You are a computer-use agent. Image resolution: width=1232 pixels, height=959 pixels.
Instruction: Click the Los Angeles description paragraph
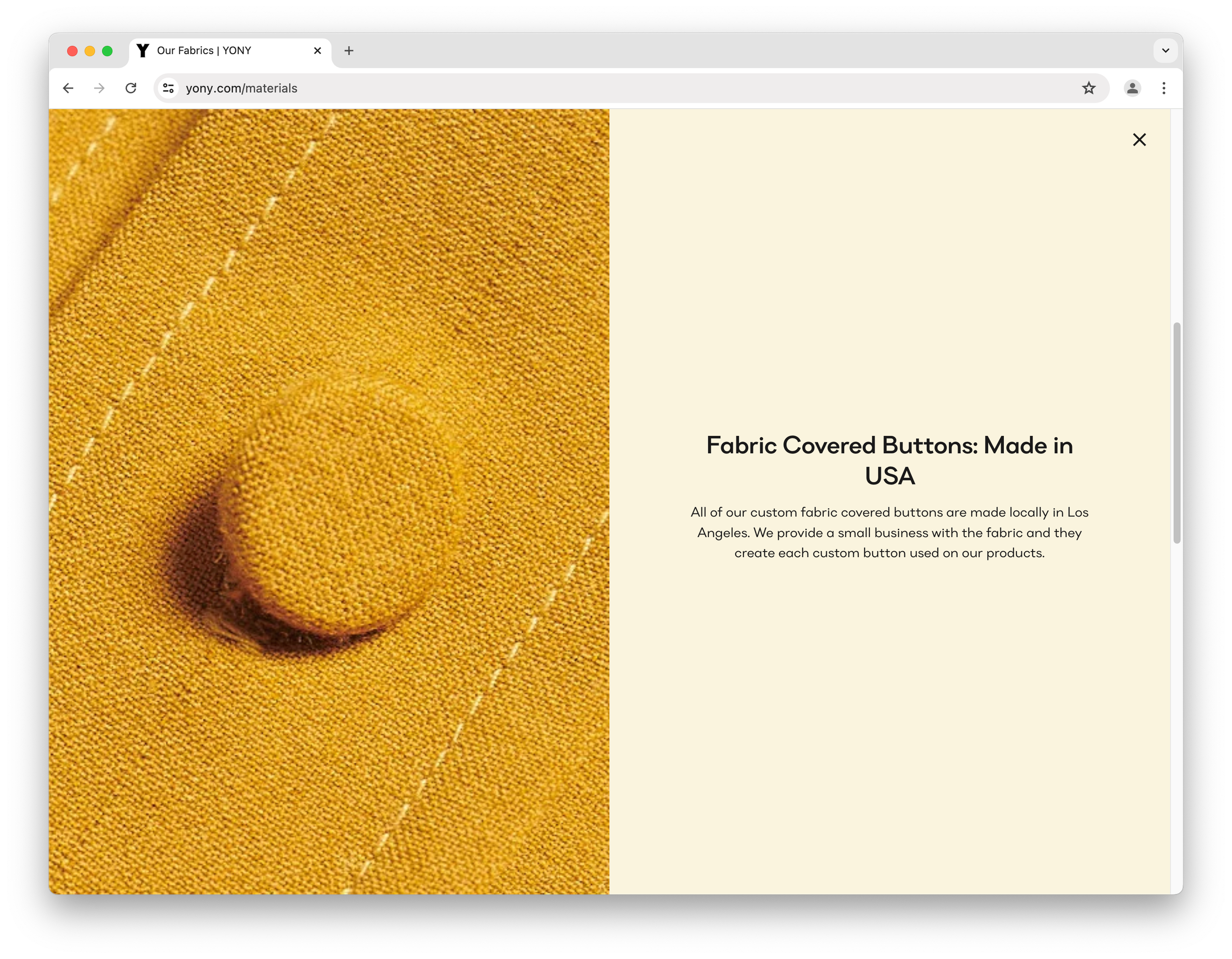(889, 532)
